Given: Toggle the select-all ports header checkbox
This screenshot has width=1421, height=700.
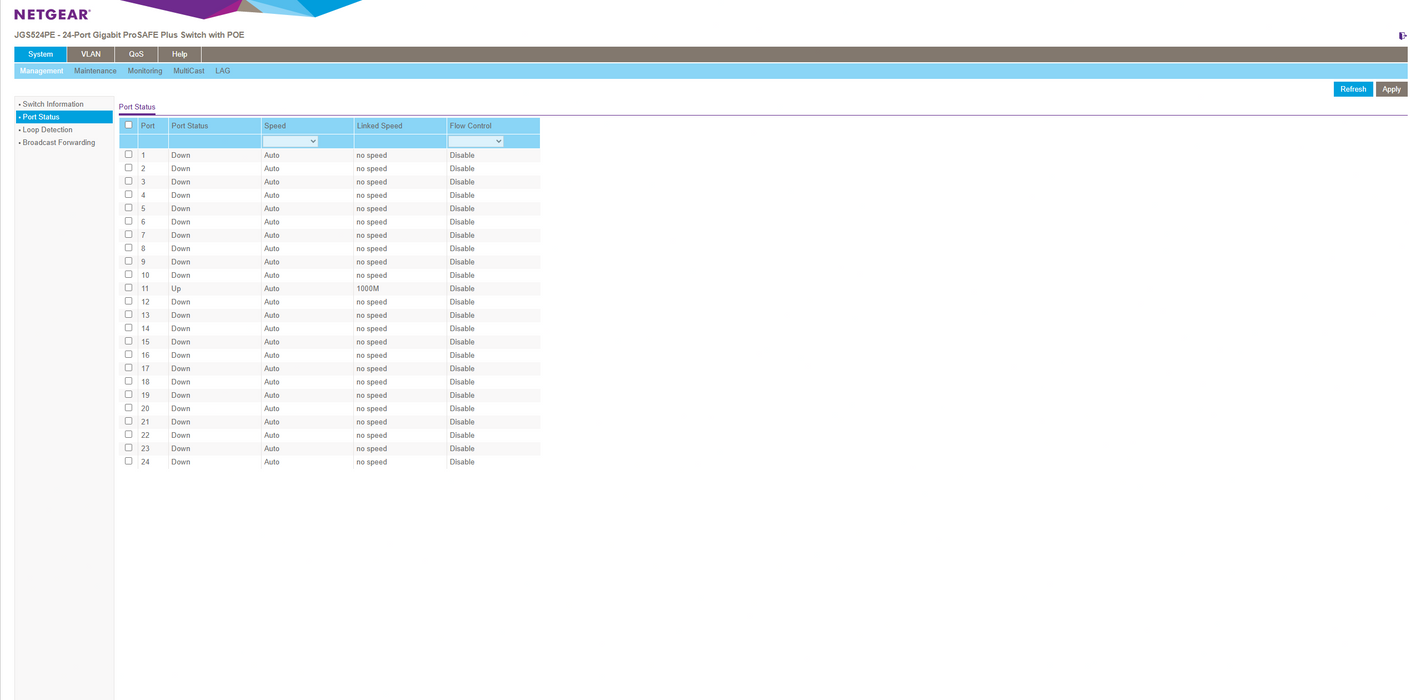Looking at the screenshot, I should [x=128, y=125].
